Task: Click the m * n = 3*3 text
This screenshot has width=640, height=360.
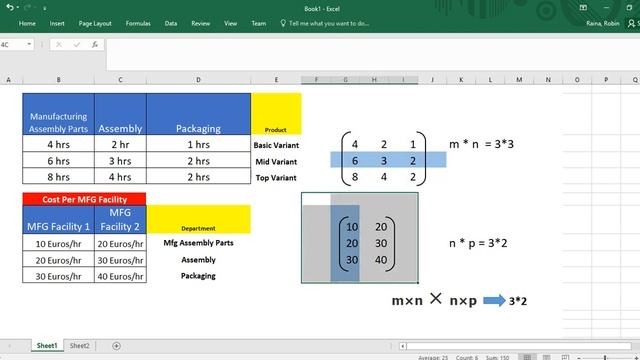Action: (481, 144)
